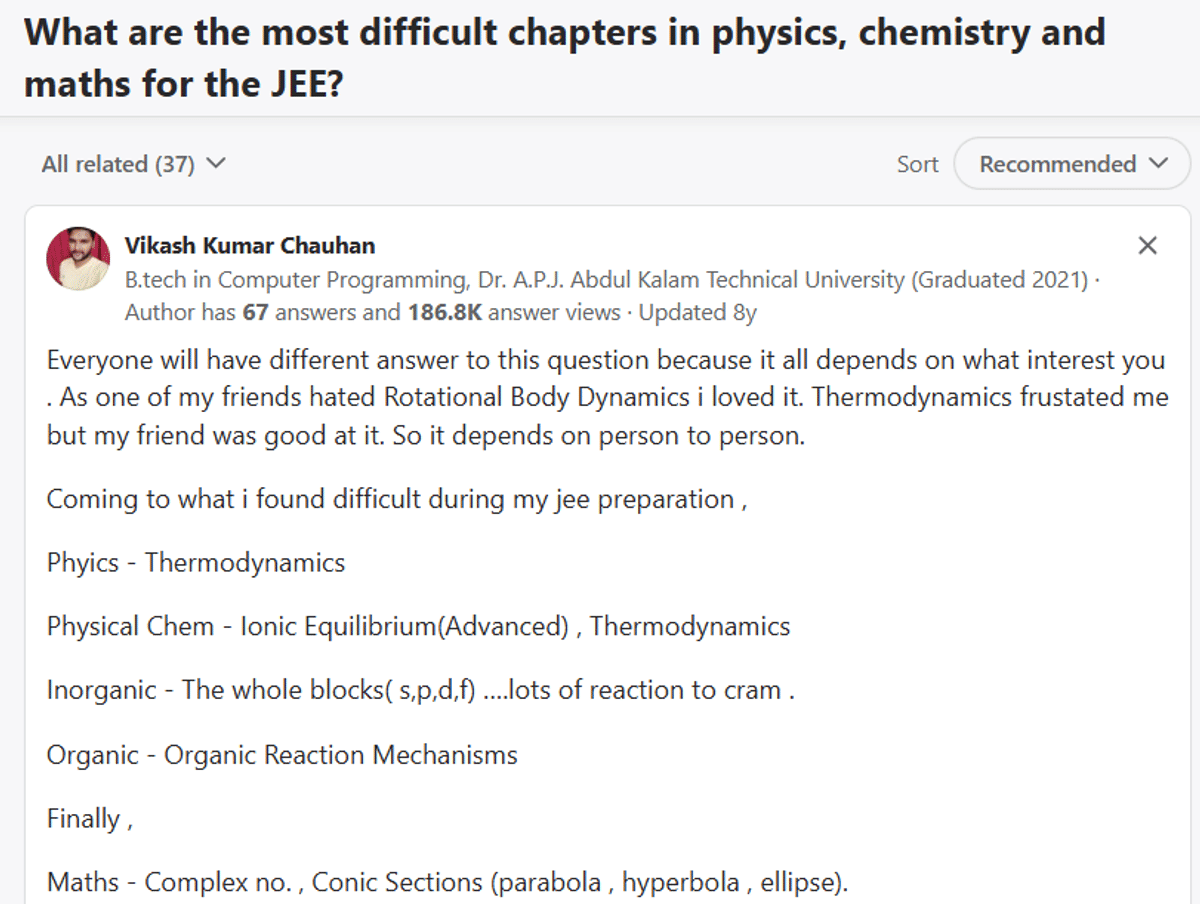
Task: Click the Maths - Complex no. line
Action: [447, 883]
